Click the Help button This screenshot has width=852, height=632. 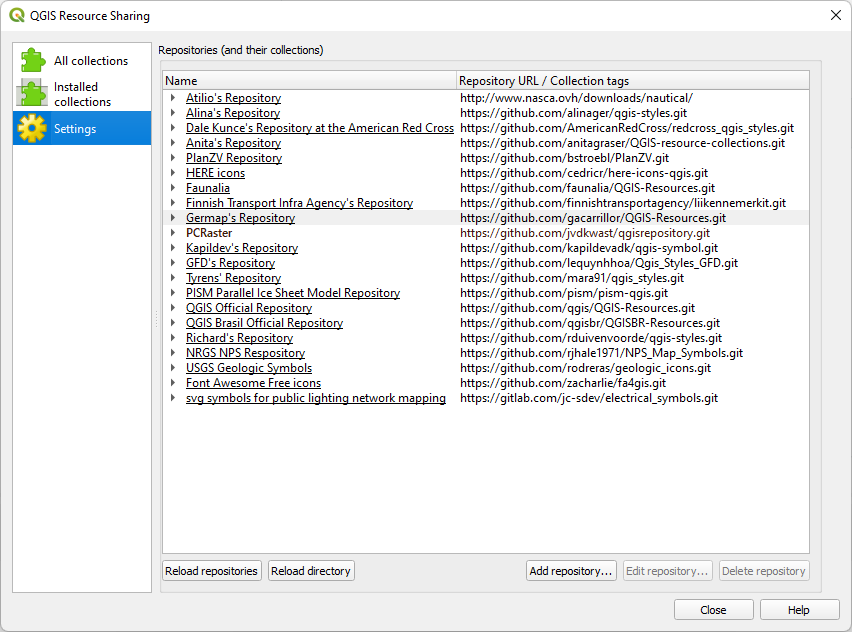coord(799,609)
